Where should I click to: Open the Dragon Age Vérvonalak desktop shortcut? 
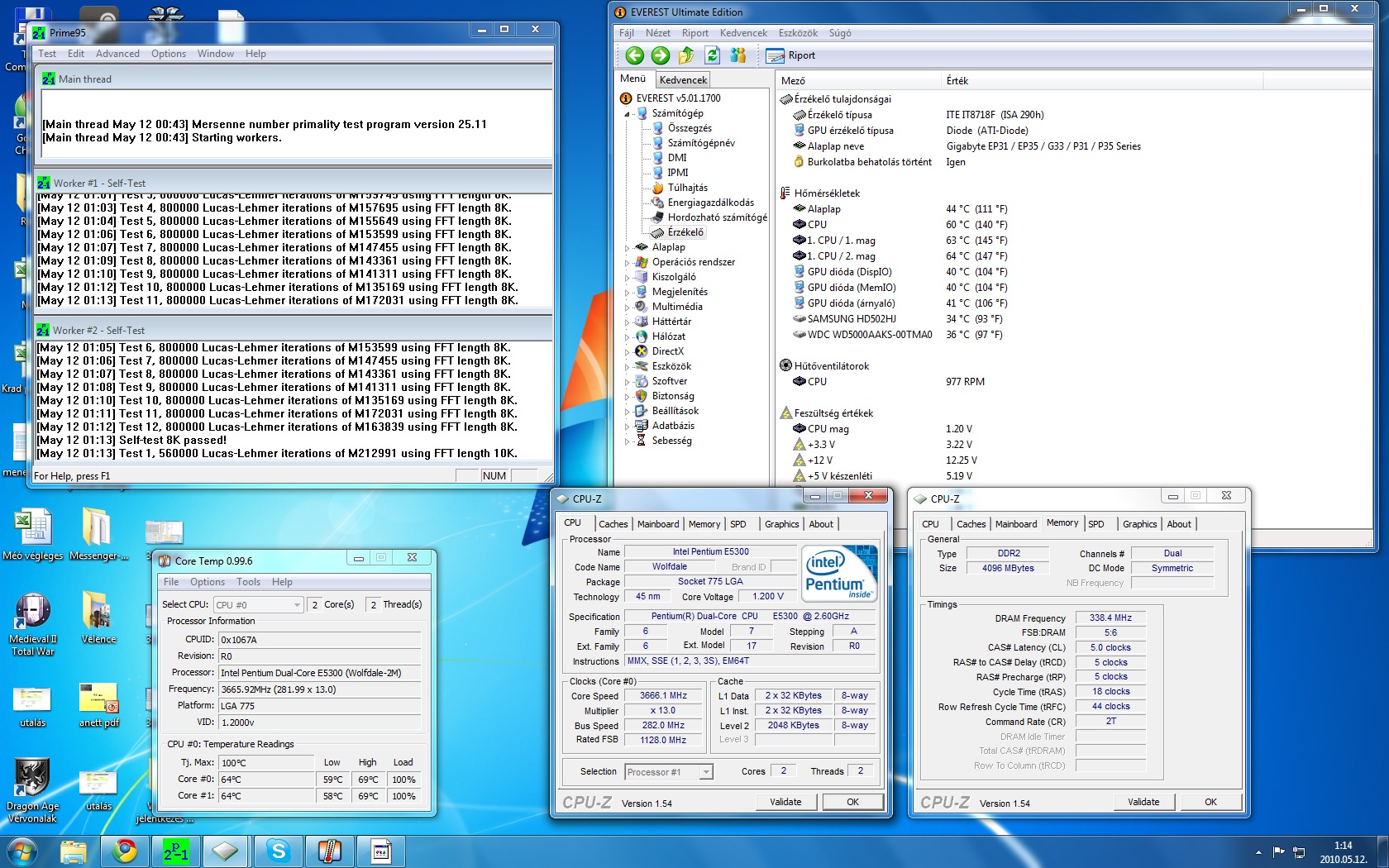[x=33, y=789]
